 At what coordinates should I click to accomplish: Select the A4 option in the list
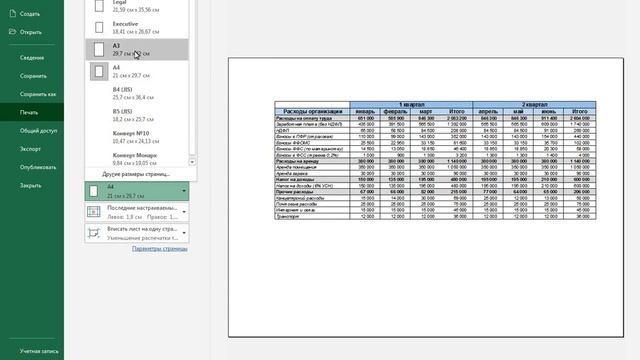pos(137,71)
